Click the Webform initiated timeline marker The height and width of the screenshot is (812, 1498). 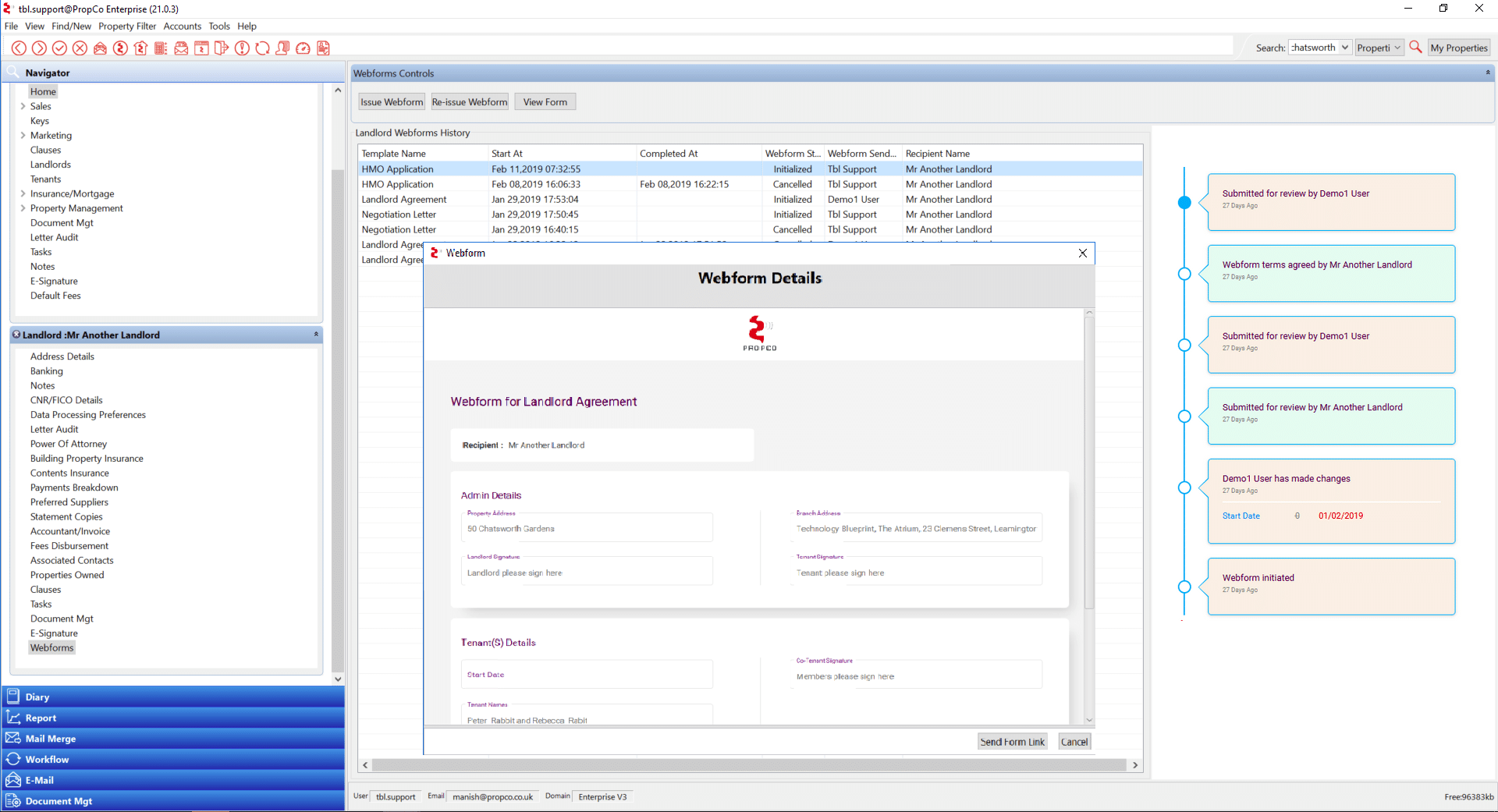pyautogui.click(x=1184, y=587)
